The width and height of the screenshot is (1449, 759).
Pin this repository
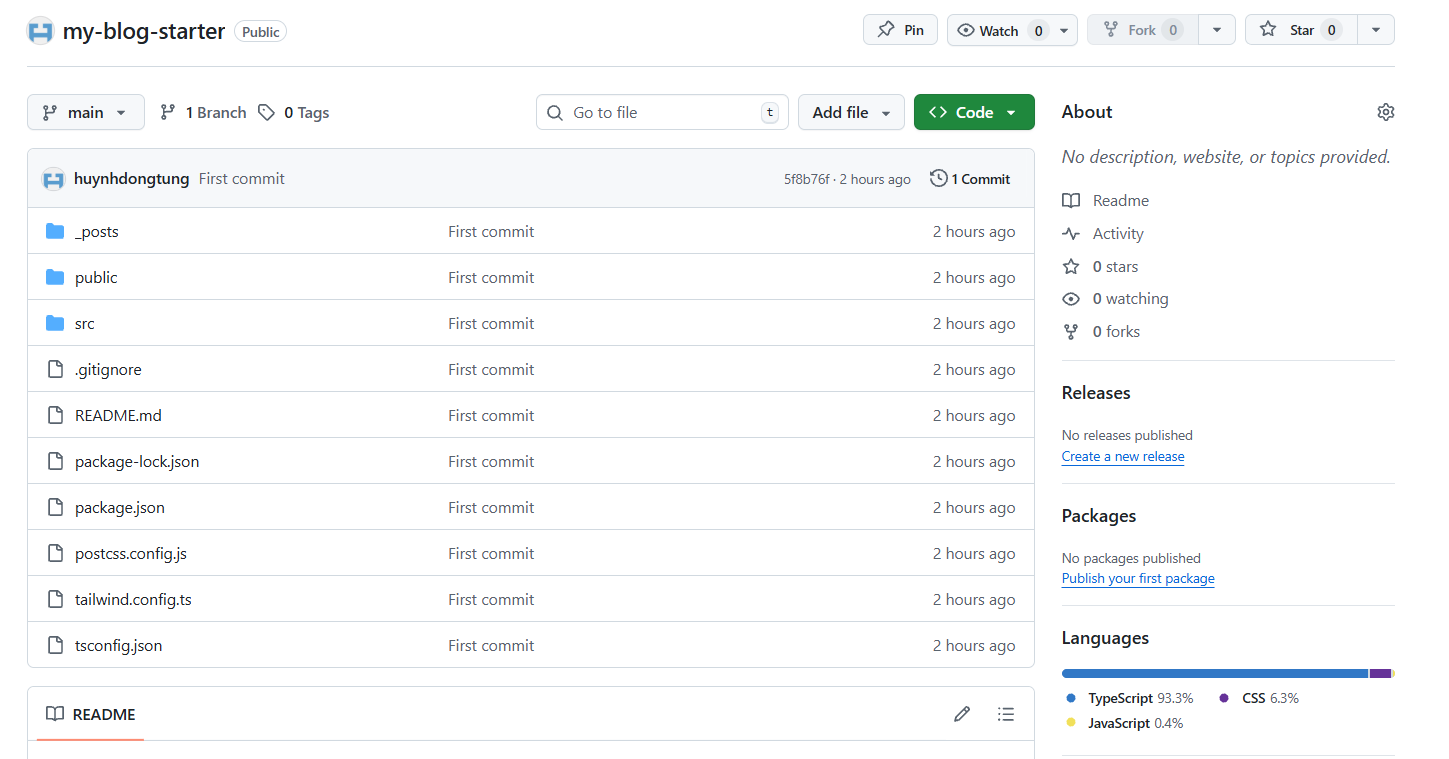[x=899, y=29]
